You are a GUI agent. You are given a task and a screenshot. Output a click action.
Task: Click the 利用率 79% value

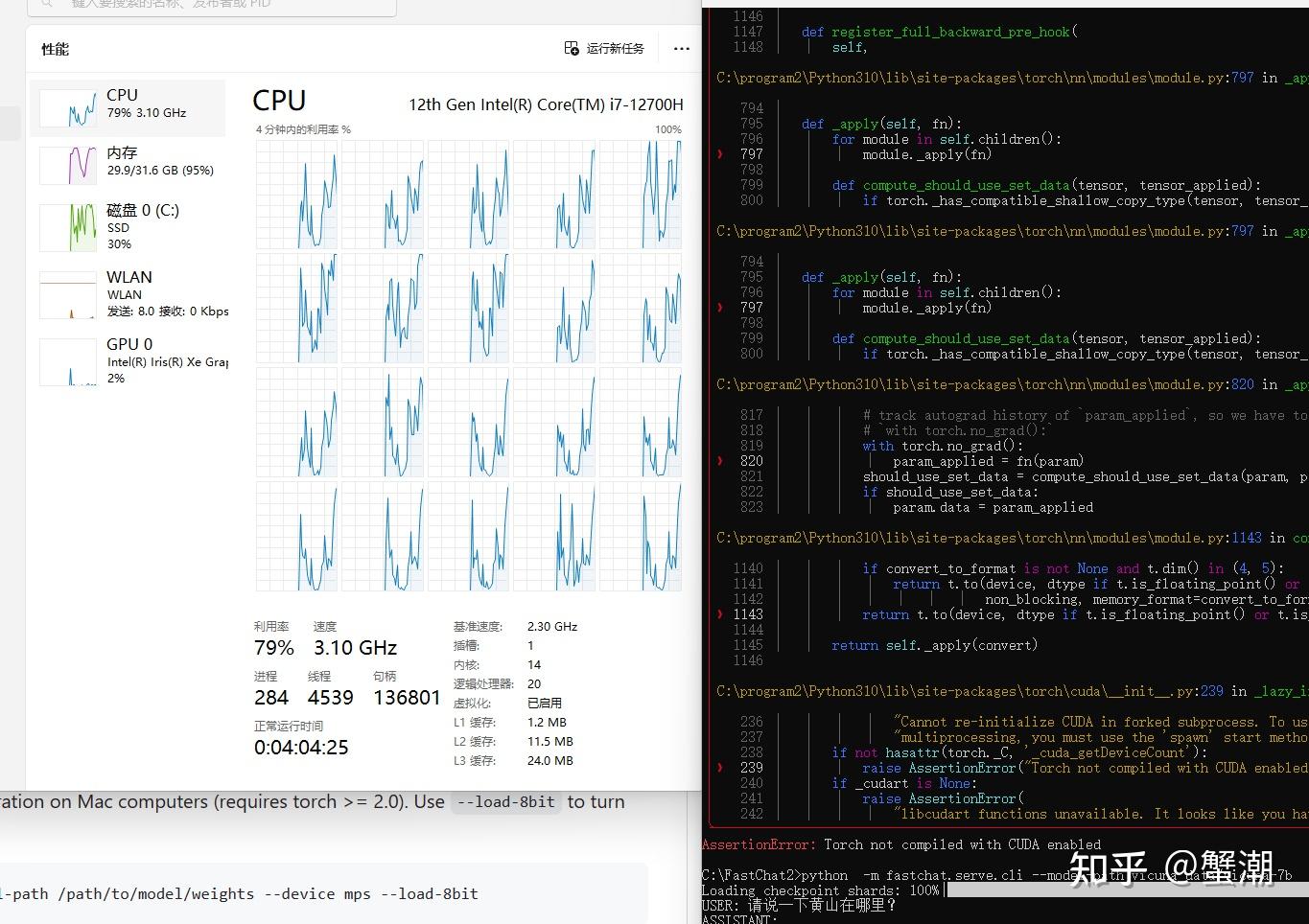tap(274, 648)
